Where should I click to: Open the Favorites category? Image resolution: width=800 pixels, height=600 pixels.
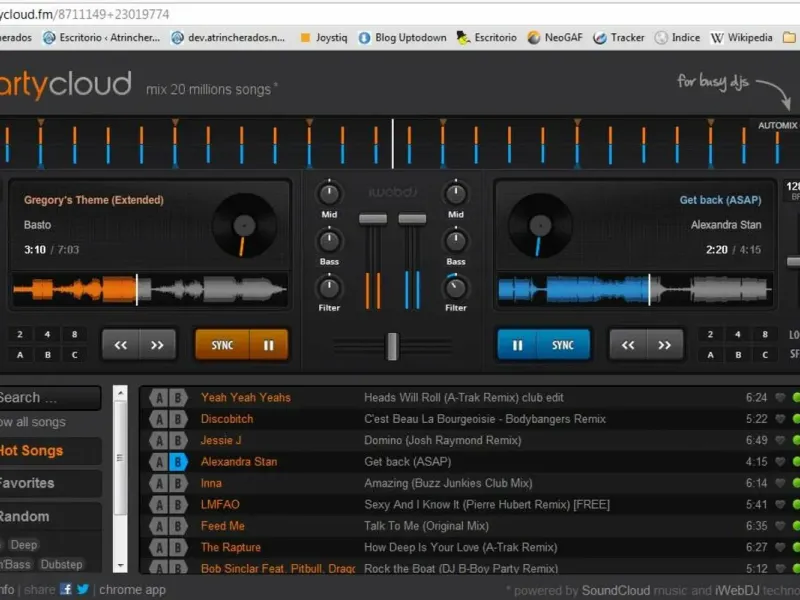tap(49, 483)
